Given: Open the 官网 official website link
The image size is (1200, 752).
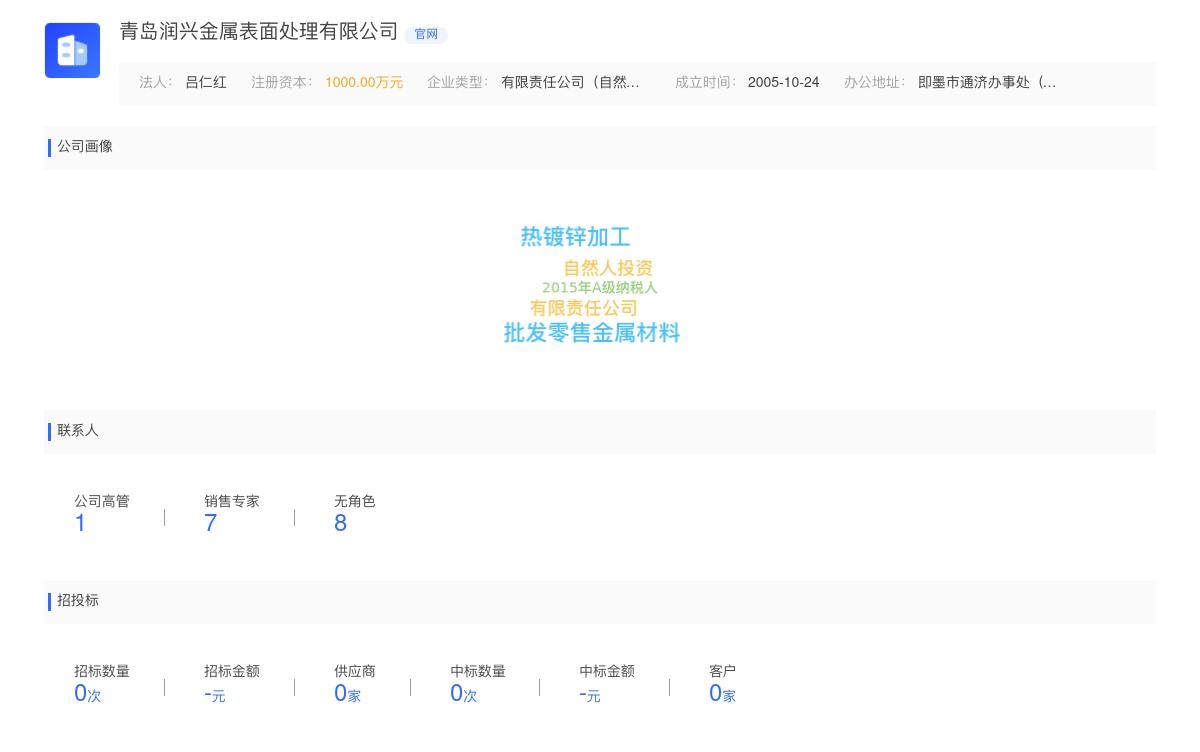Looking at the screenshot, I should click(x=426, y=34).
